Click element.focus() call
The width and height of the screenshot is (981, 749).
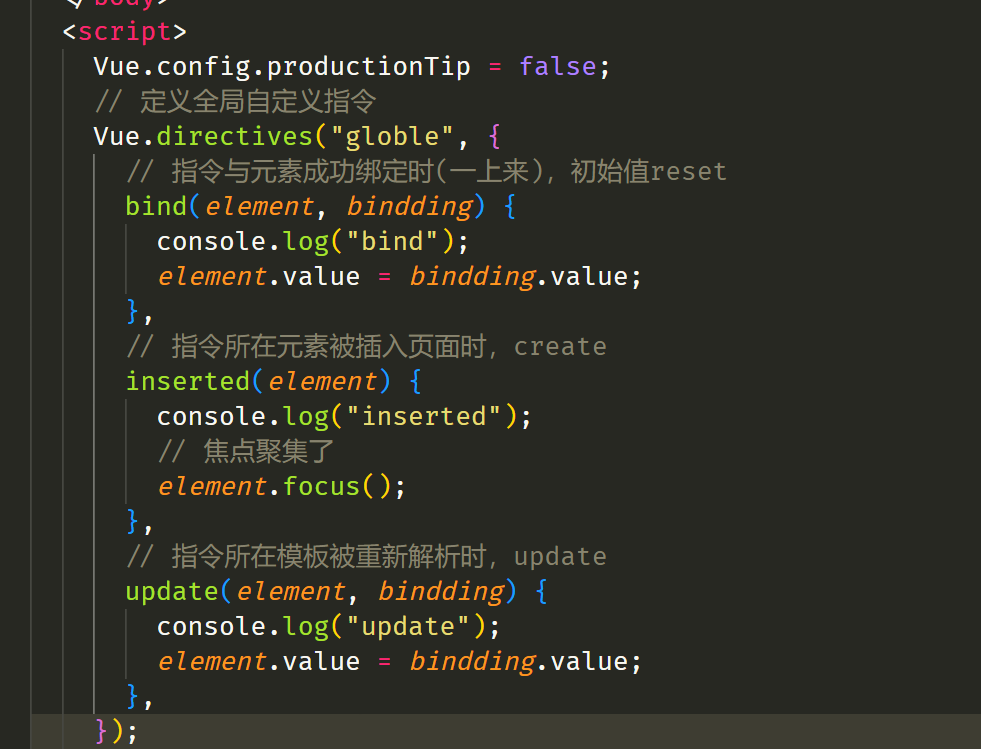point(282,486)
